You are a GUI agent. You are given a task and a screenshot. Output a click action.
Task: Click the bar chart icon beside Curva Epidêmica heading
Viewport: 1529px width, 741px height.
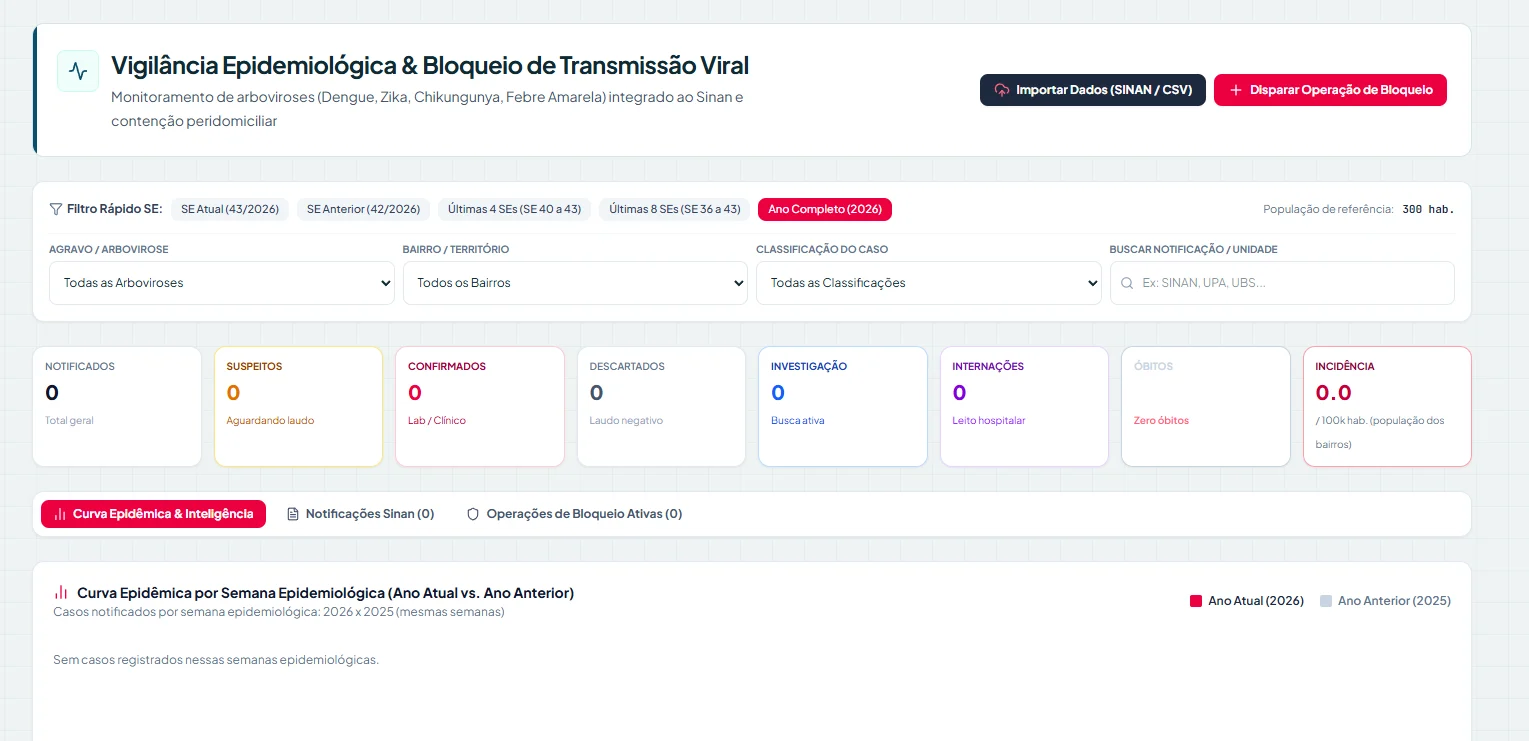[61, 592]
